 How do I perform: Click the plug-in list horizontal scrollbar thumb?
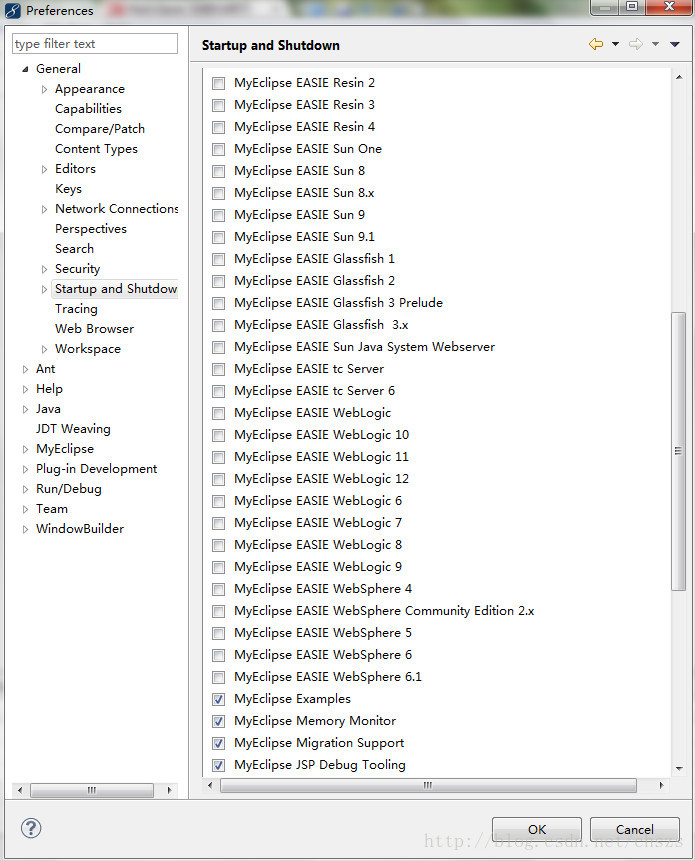pyautogui.click(x=428, y=785)
